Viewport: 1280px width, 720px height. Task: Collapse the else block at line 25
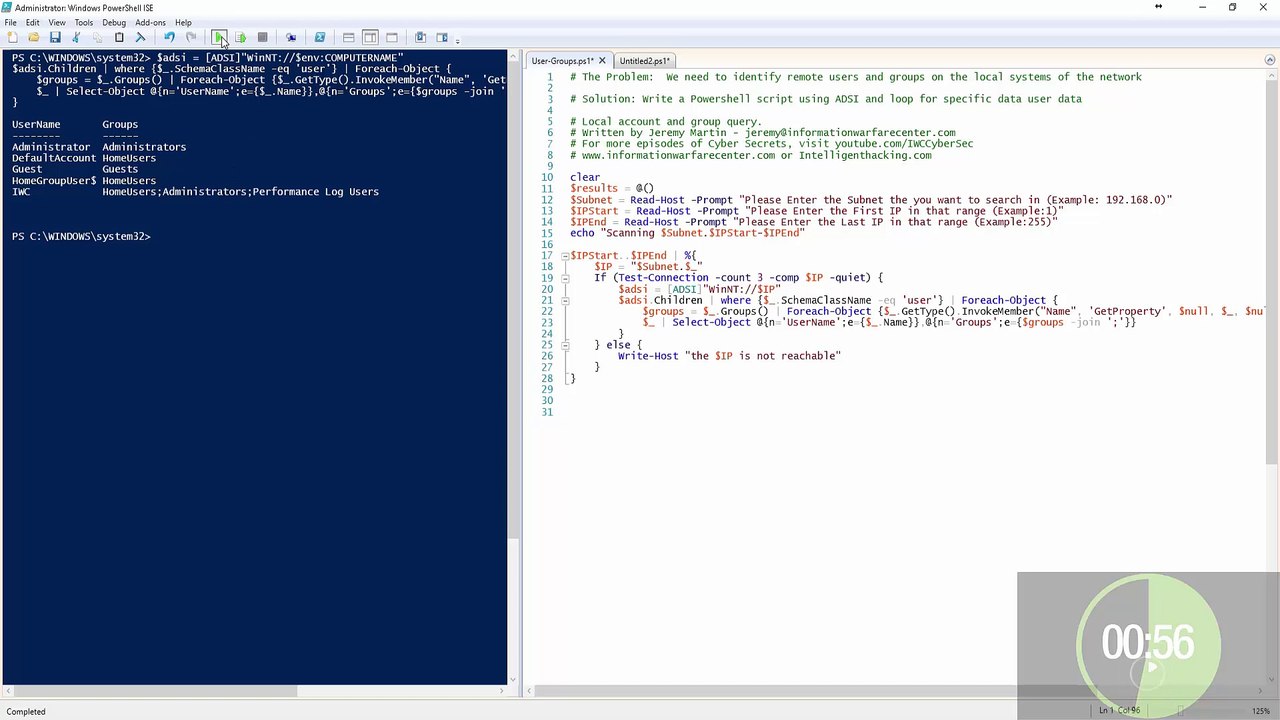[565, 345]
